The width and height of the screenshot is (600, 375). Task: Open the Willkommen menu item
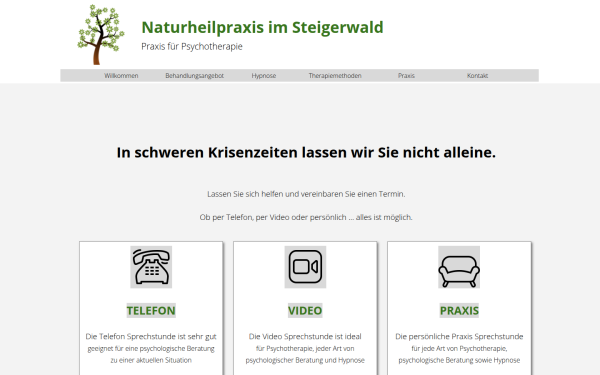[x=121, y=76]
